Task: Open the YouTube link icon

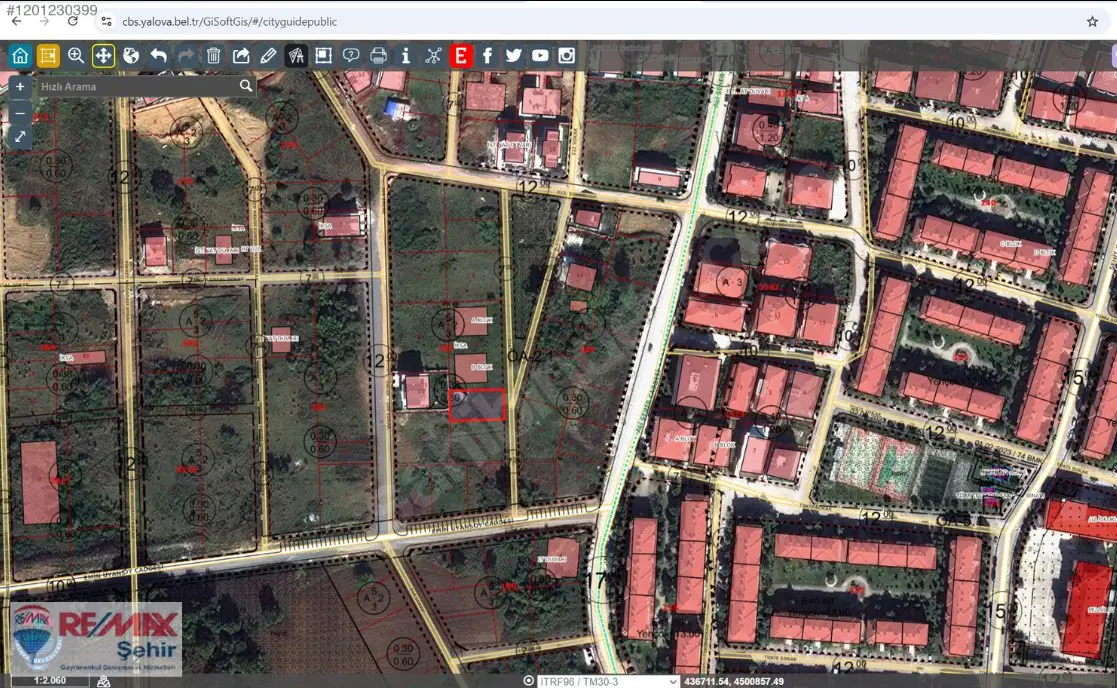Action: click(x=540, y=56)
